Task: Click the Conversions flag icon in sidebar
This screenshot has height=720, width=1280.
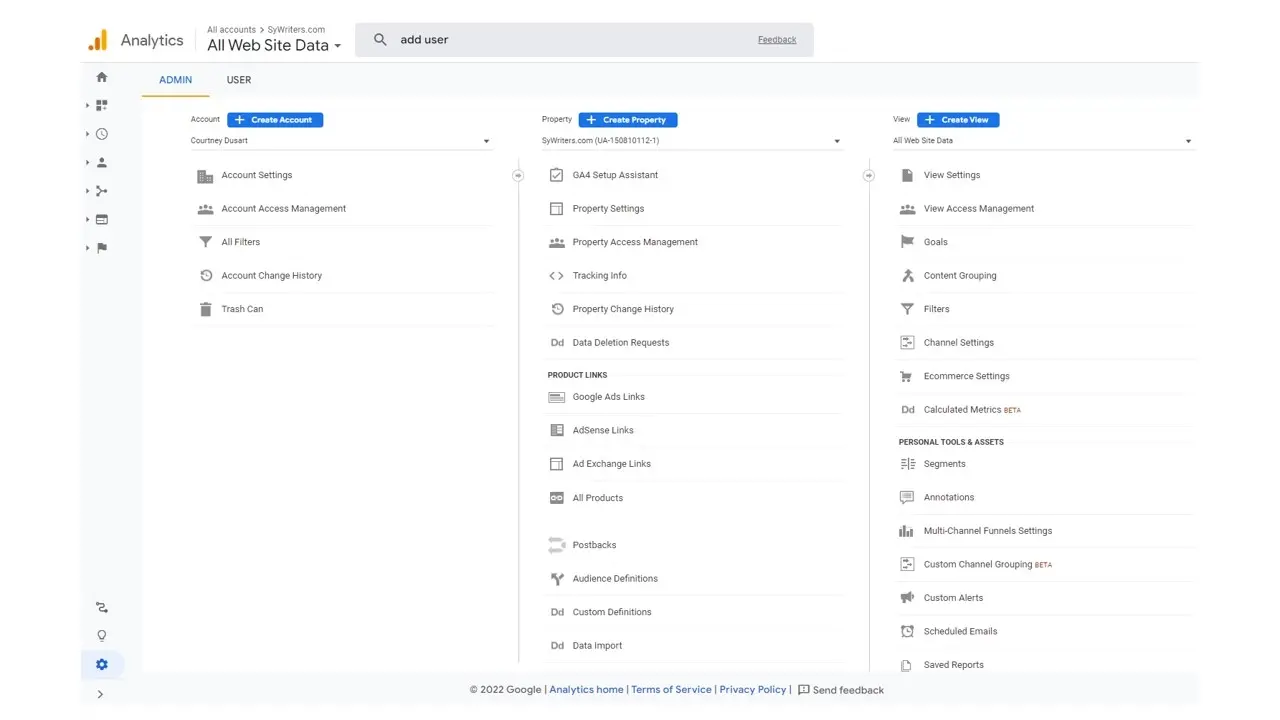Action: click(102, 248)
